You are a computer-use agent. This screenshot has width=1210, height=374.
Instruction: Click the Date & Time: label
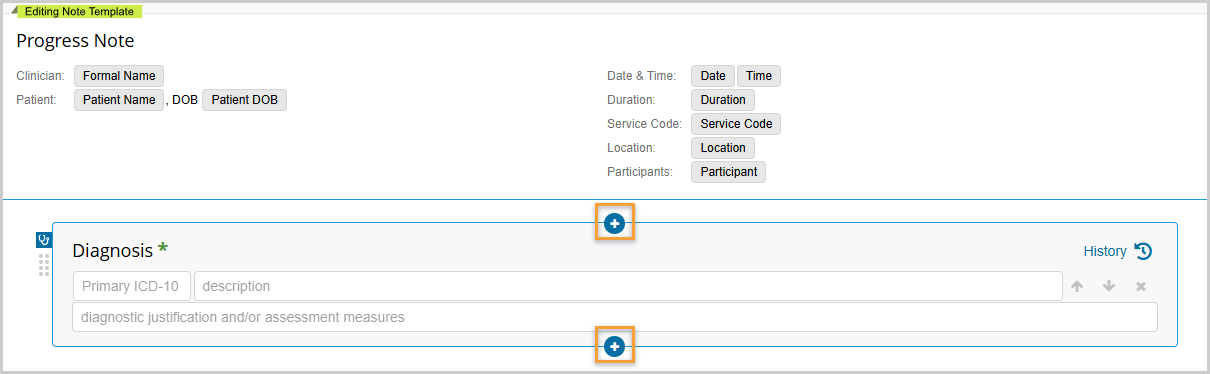[642, 76]
